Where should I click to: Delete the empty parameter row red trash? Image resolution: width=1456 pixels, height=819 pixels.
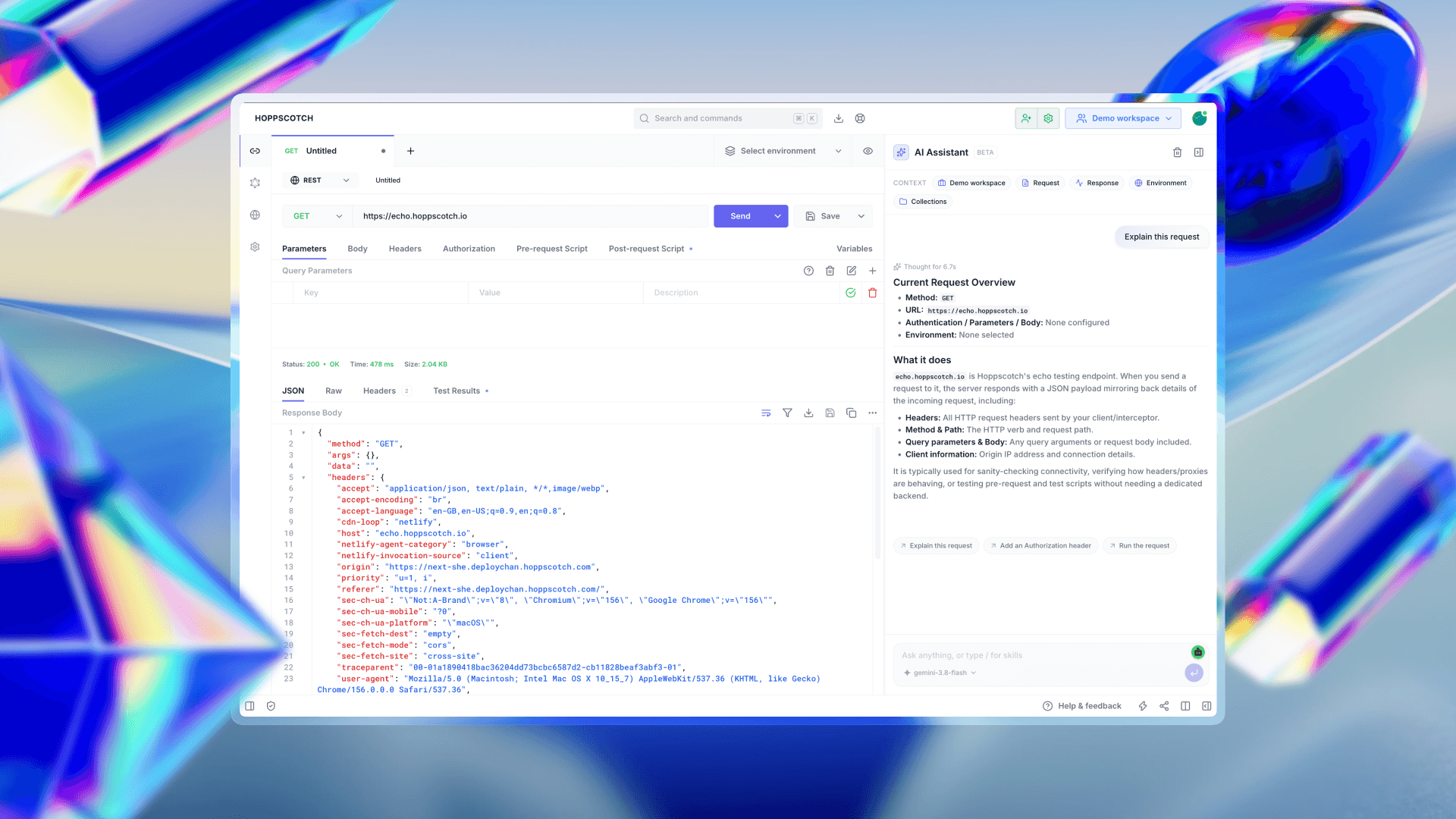coord(873,293)
